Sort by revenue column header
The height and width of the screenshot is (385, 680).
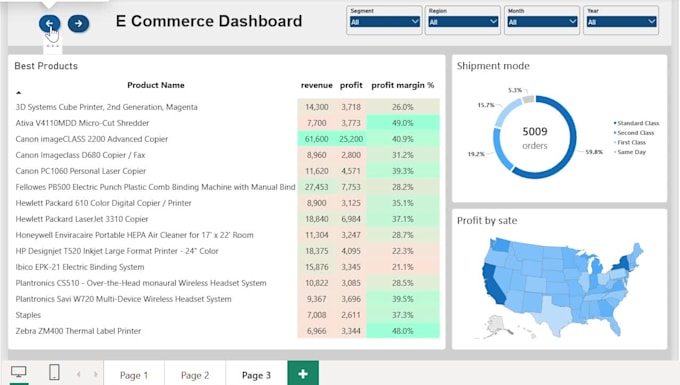[317, 85]
